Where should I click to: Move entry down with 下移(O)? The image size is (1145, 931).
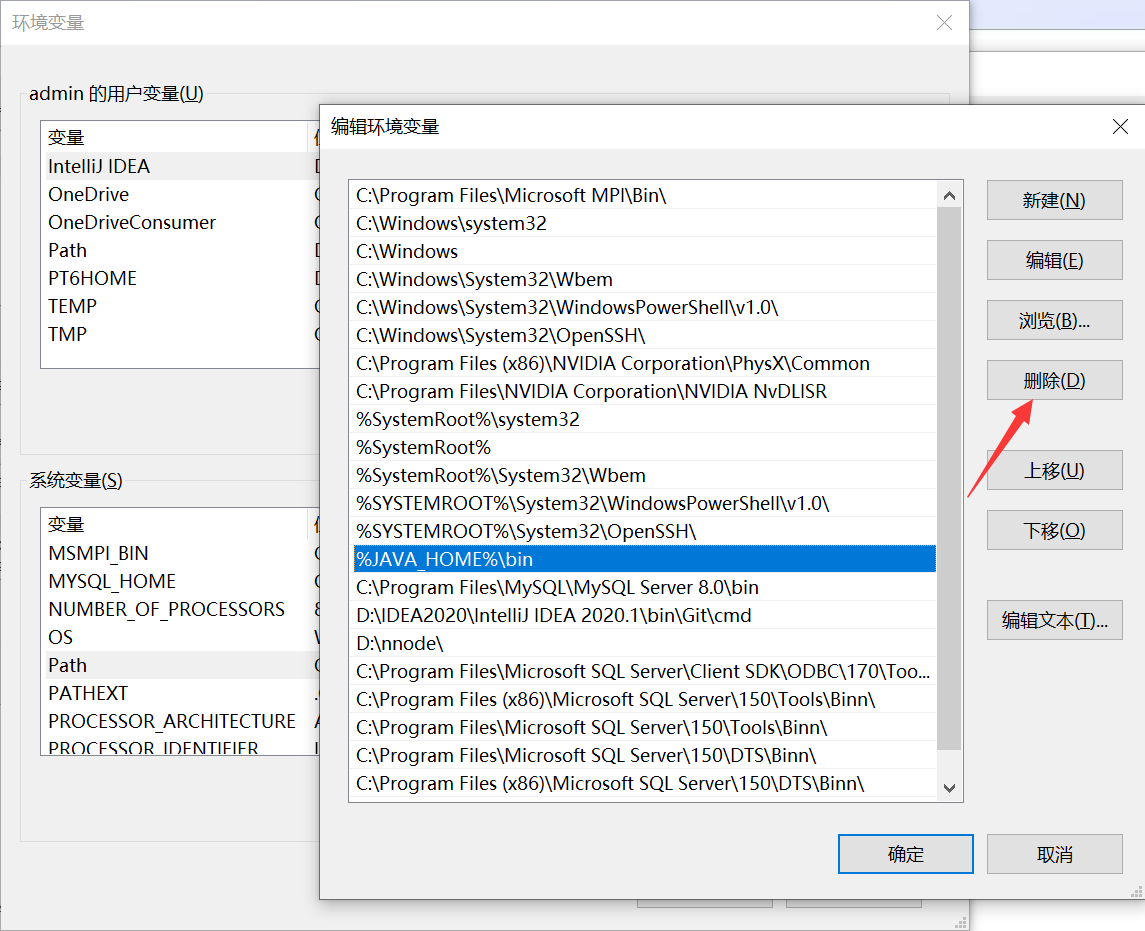(x=1054, y=529)
